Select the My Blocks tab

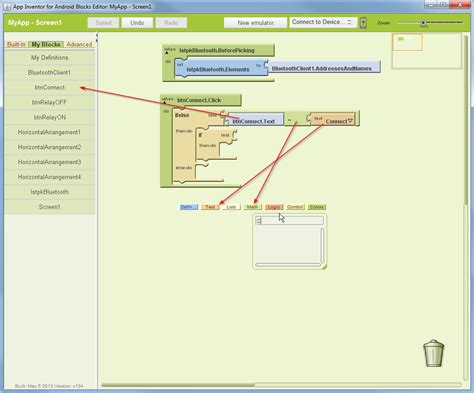[46, 44]
